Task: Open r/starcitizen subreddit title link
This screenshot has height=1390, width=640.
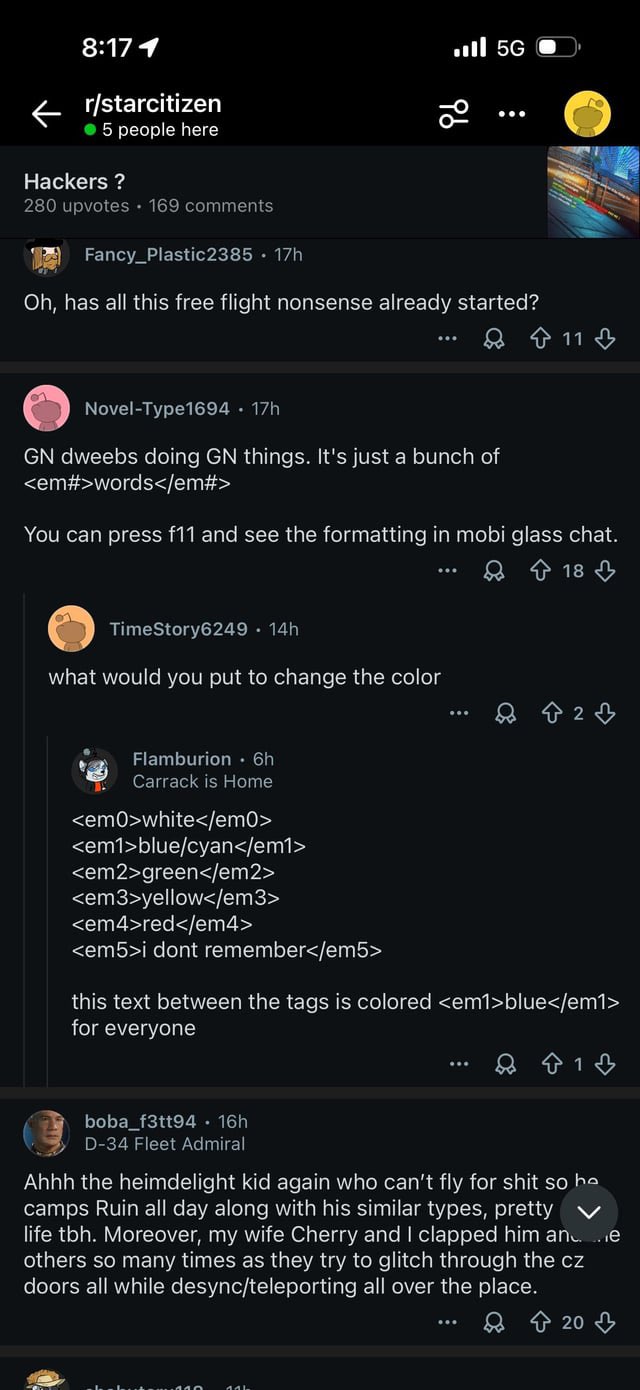Action: point(153,103)
